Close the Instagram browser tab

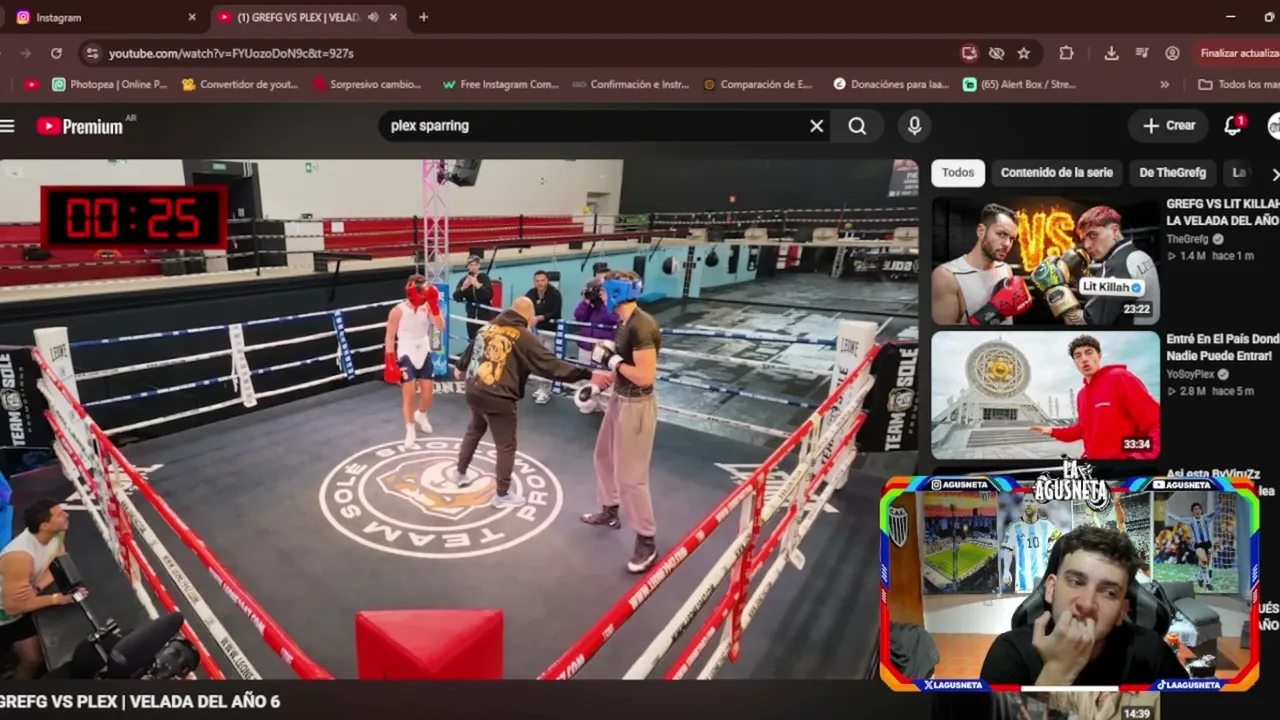pyautogui.click(x=192, y=17)
